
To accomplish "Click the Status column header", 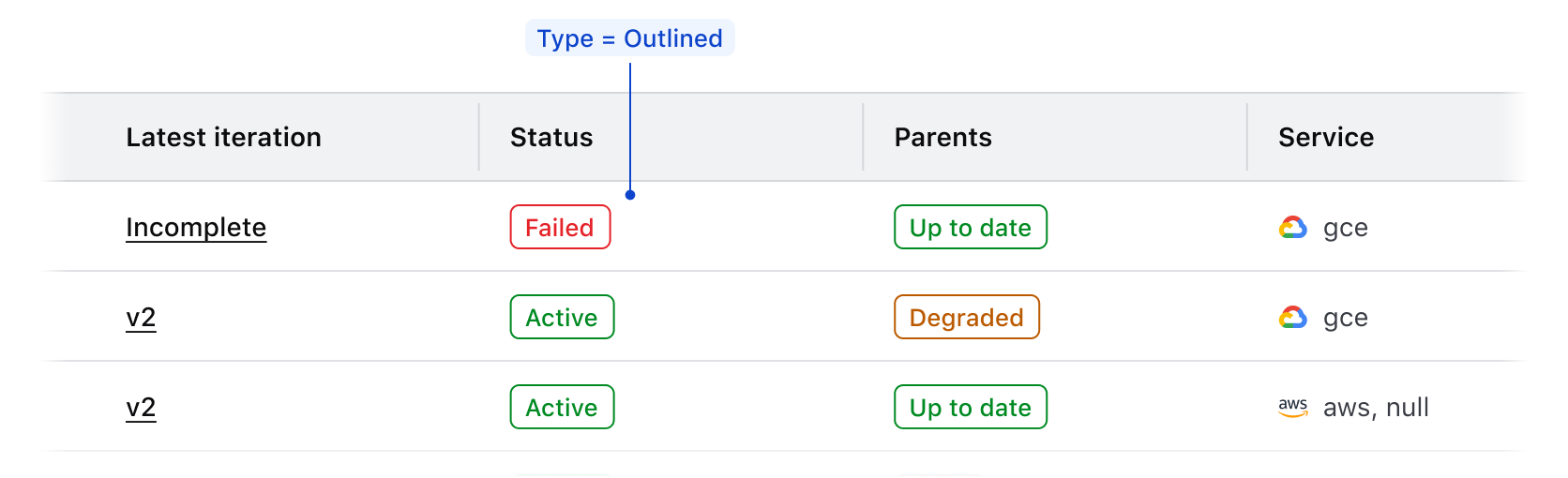I will click(x=551, y=138).
